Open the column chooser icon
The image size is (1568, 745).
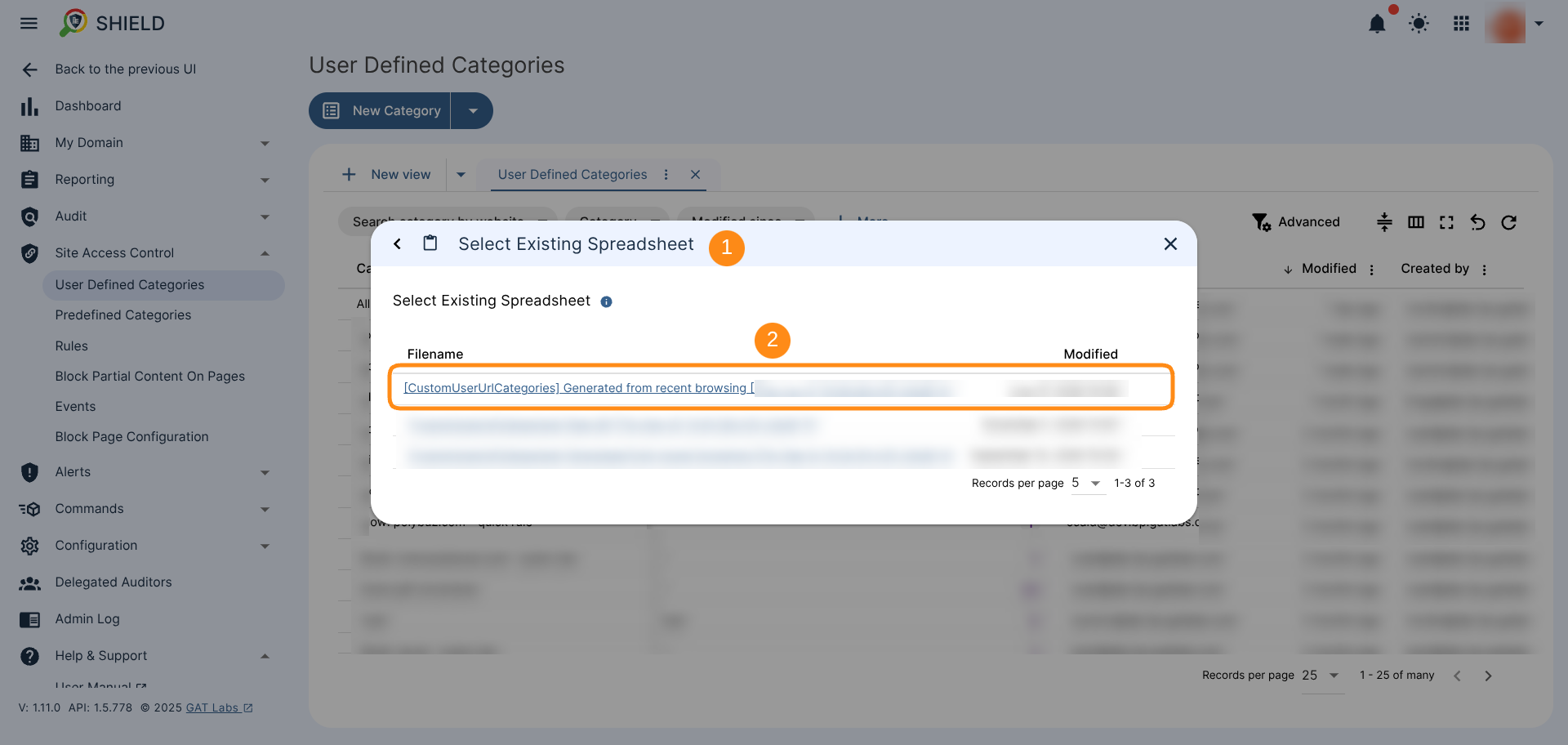1415,222
